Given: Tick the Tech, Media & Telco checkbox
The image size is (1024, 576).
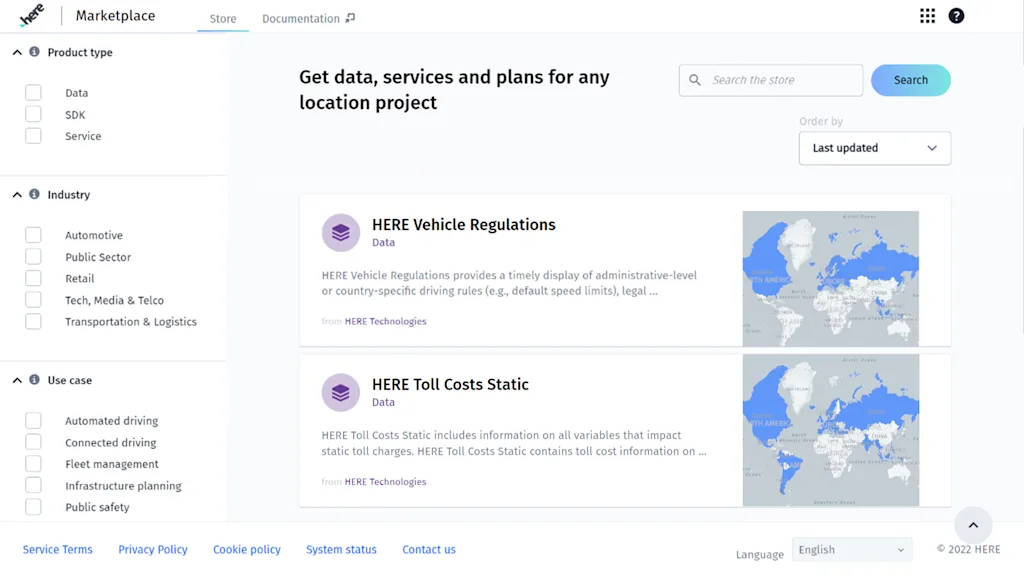Looking at the screenshot, I should tap(33, 300).
